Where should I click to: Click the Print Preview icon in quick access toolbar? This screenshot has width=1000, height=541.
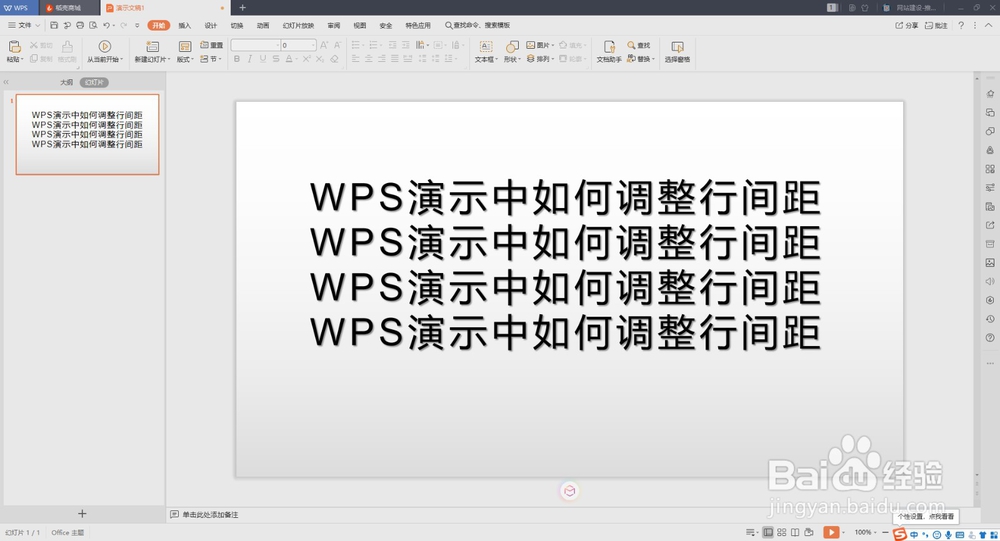click(x=93, y=26)
